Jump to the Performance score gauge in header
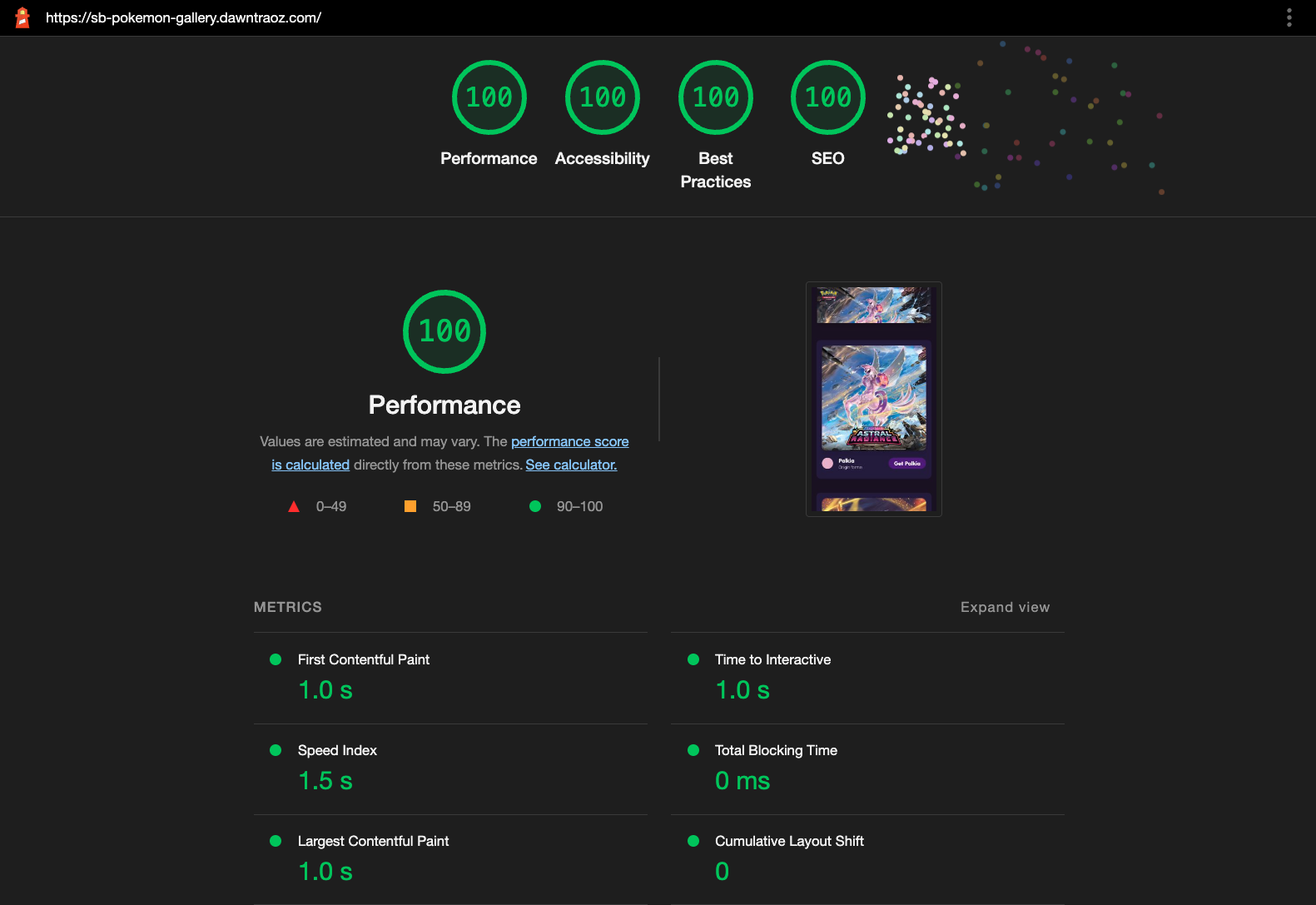The height and width of the screenshot is (905, 1316). pyautogui.click(x=489, y=97)
